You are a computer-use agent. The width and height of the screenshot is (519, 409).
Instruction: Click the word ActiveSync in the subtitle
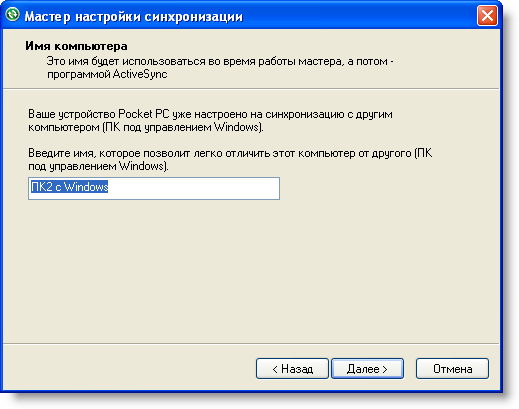click(x=140, y=74)
